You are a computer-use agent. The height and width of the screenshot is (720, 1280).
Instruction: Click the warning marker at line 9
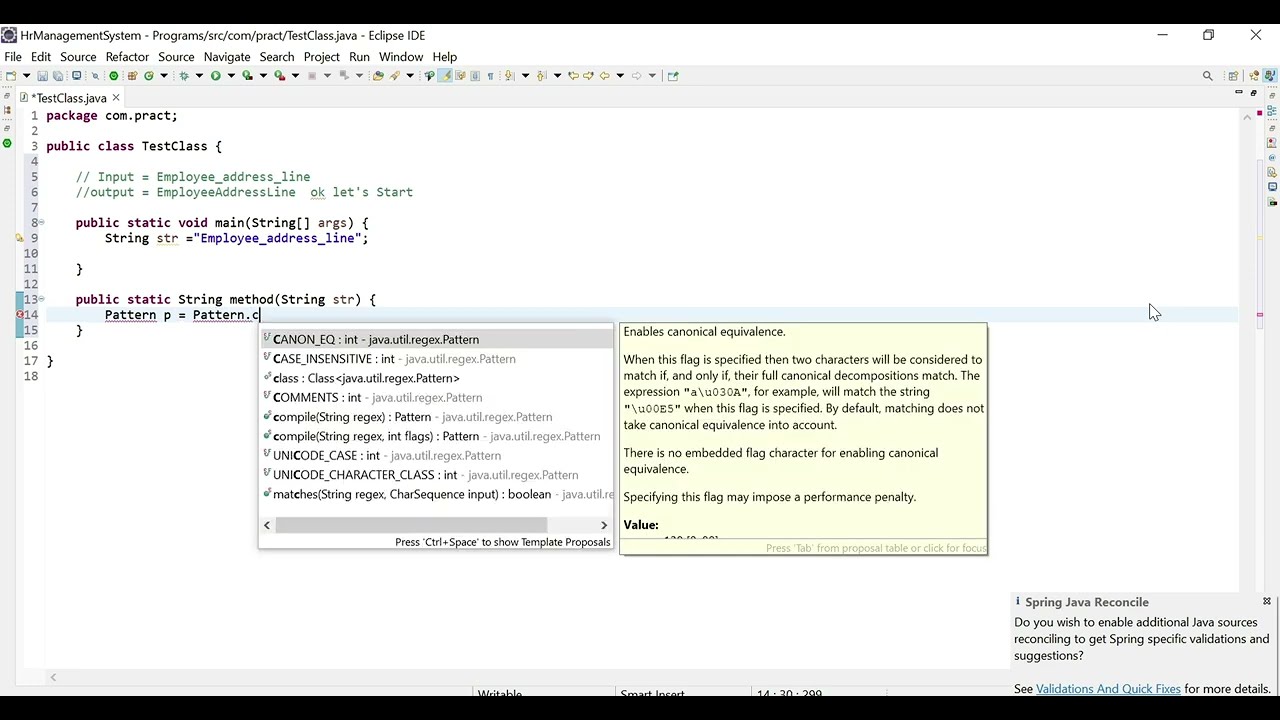(19, 238)
